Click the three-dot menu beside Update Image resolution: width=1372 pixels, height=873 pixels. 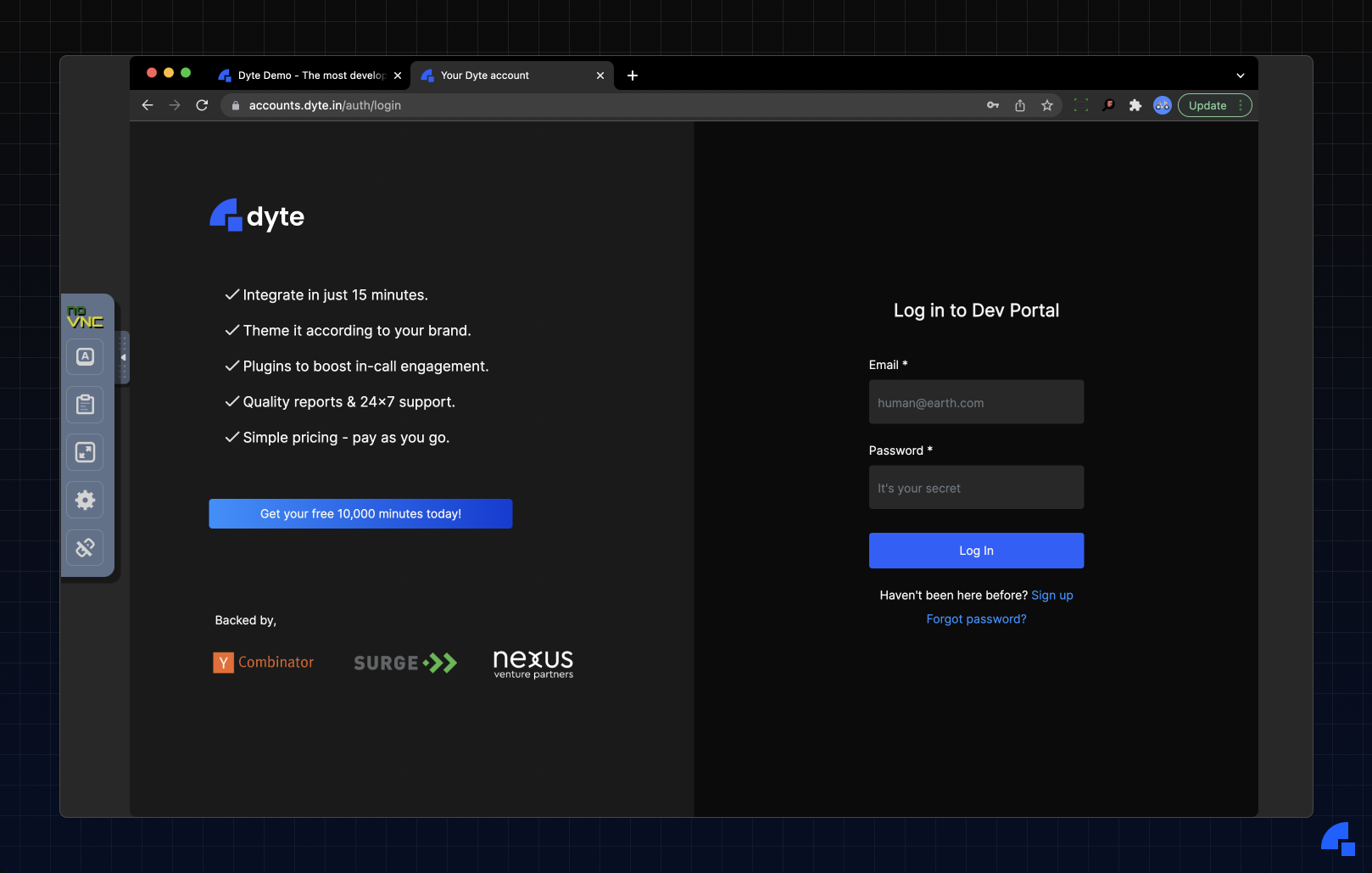click(1241, 105)
